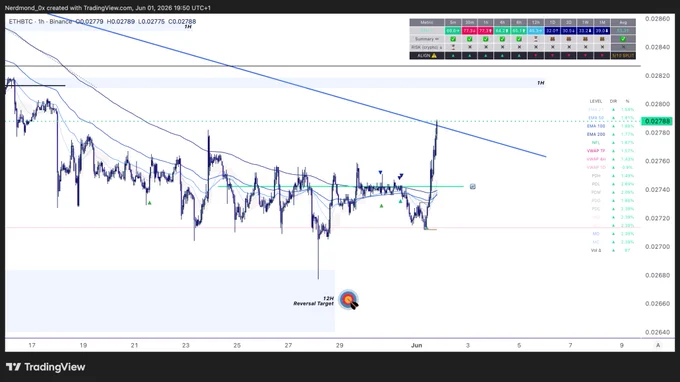The height and width of the screenshot is (382, 680).
Task: Click the '29' date axis label
Action: pyautogui.click(x=340, y=345)
